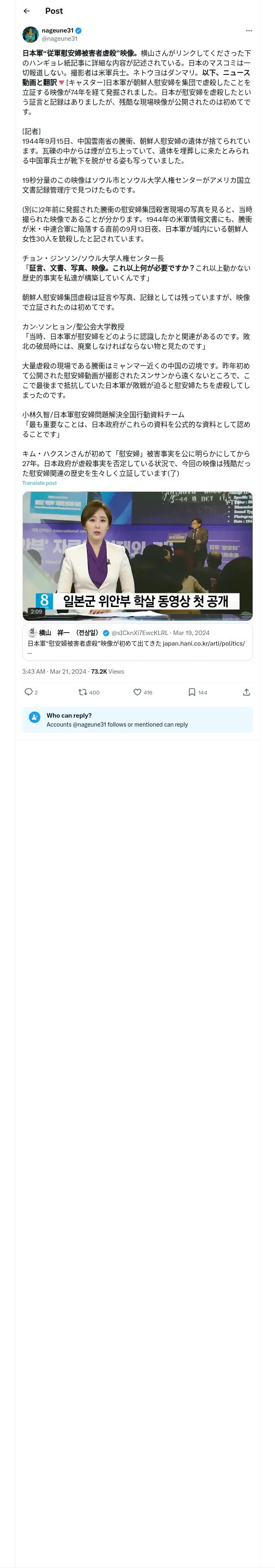
Task: Click the Translate post link
Action: point(39,483)
